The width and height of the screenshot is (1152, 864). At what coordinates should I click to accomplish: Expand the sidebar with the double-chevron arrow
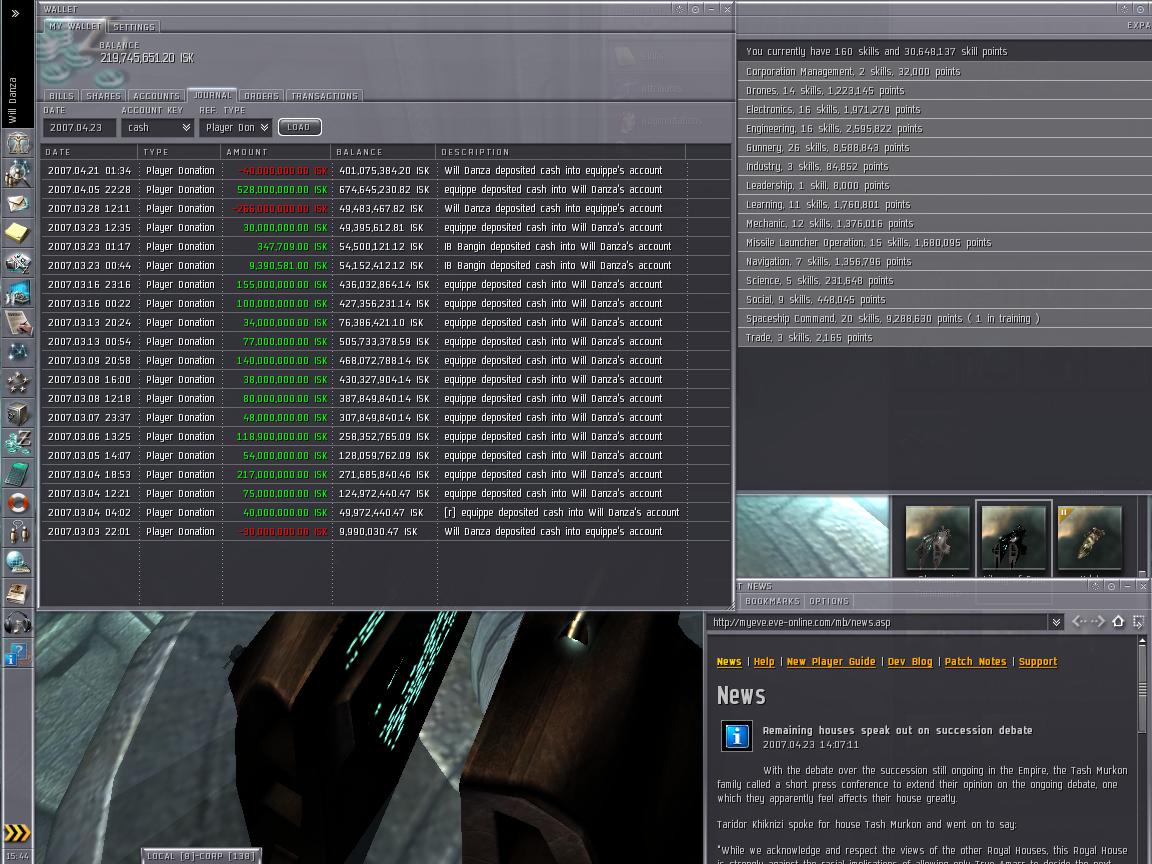tap(15, 13)
